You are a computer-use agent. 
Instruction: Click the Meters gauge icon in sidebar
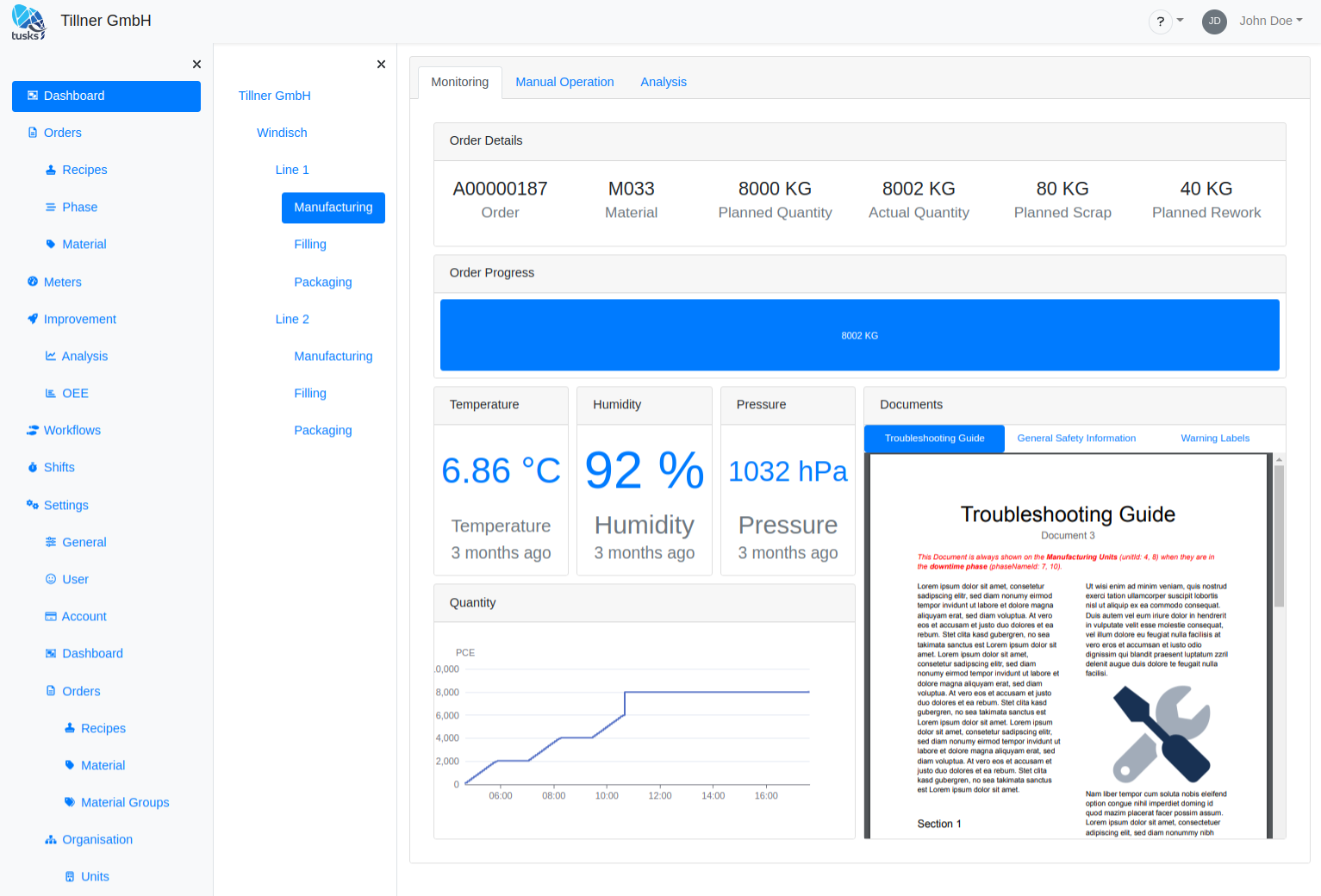[x=33, y=282]
